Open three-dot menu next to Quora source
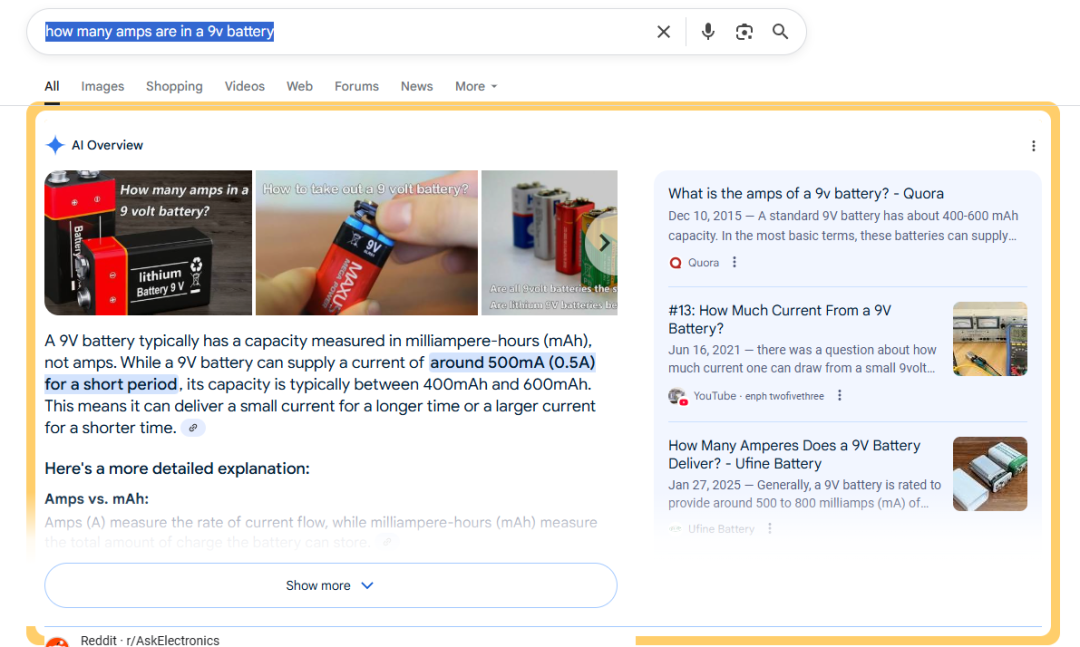This screenshot has height=647, width=1080. pos(734,263)
